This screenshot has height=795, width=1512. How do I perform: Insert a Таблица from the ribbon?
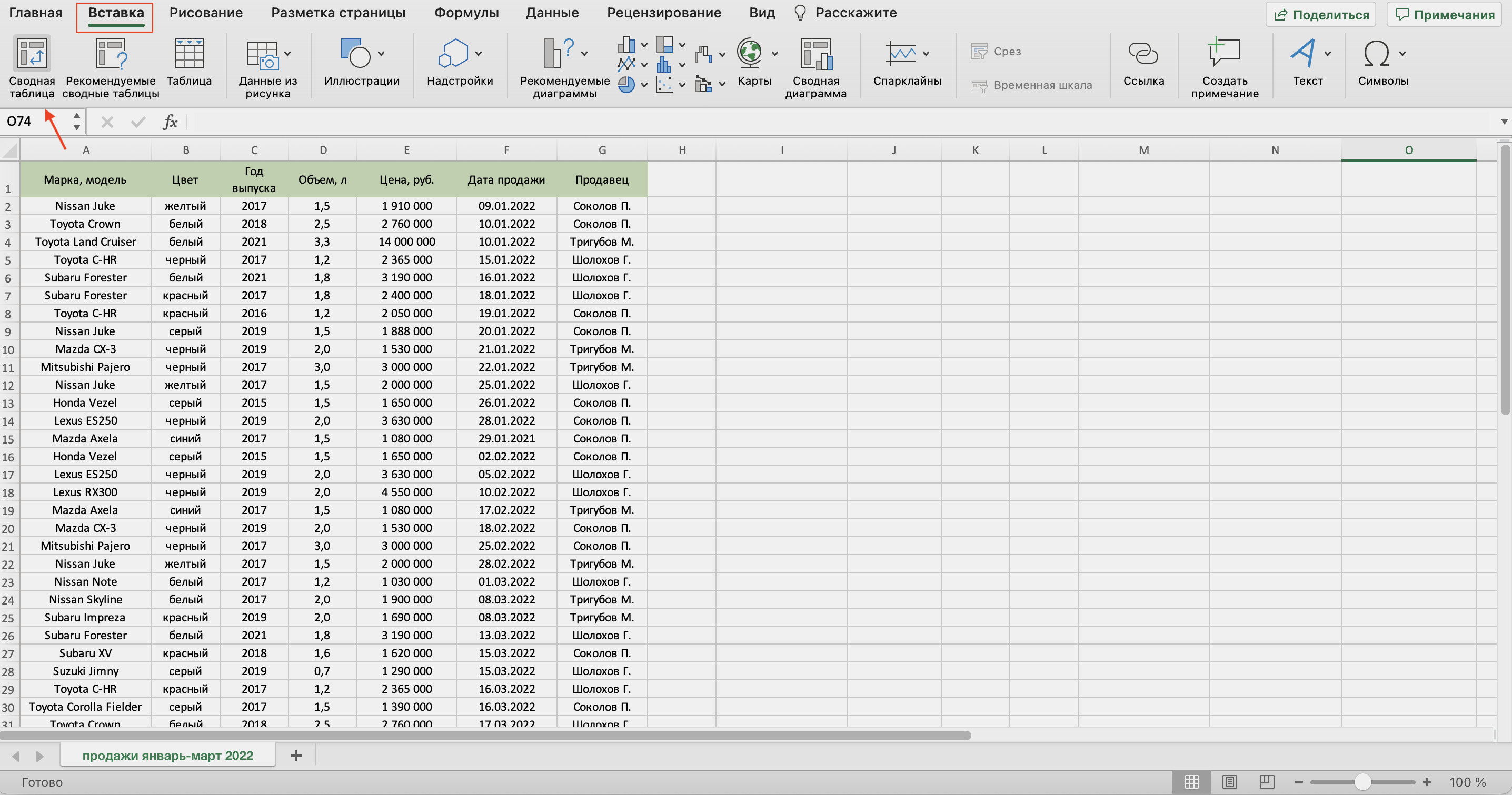pos(189,54)
